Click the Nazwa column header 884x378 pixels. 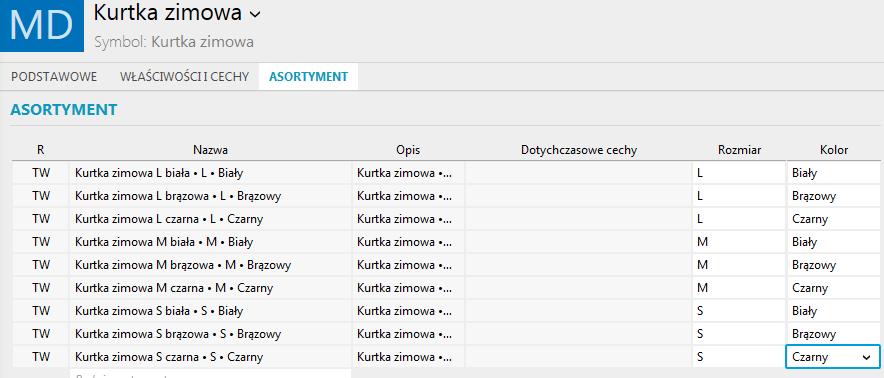coord(210,150)
